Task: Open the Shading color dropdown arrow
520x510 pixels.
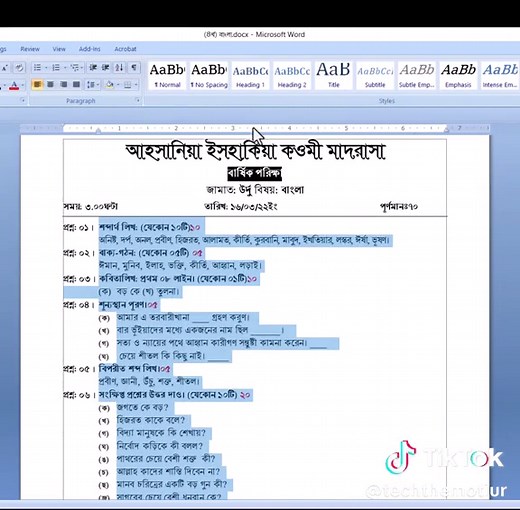Action: [117, 85]
